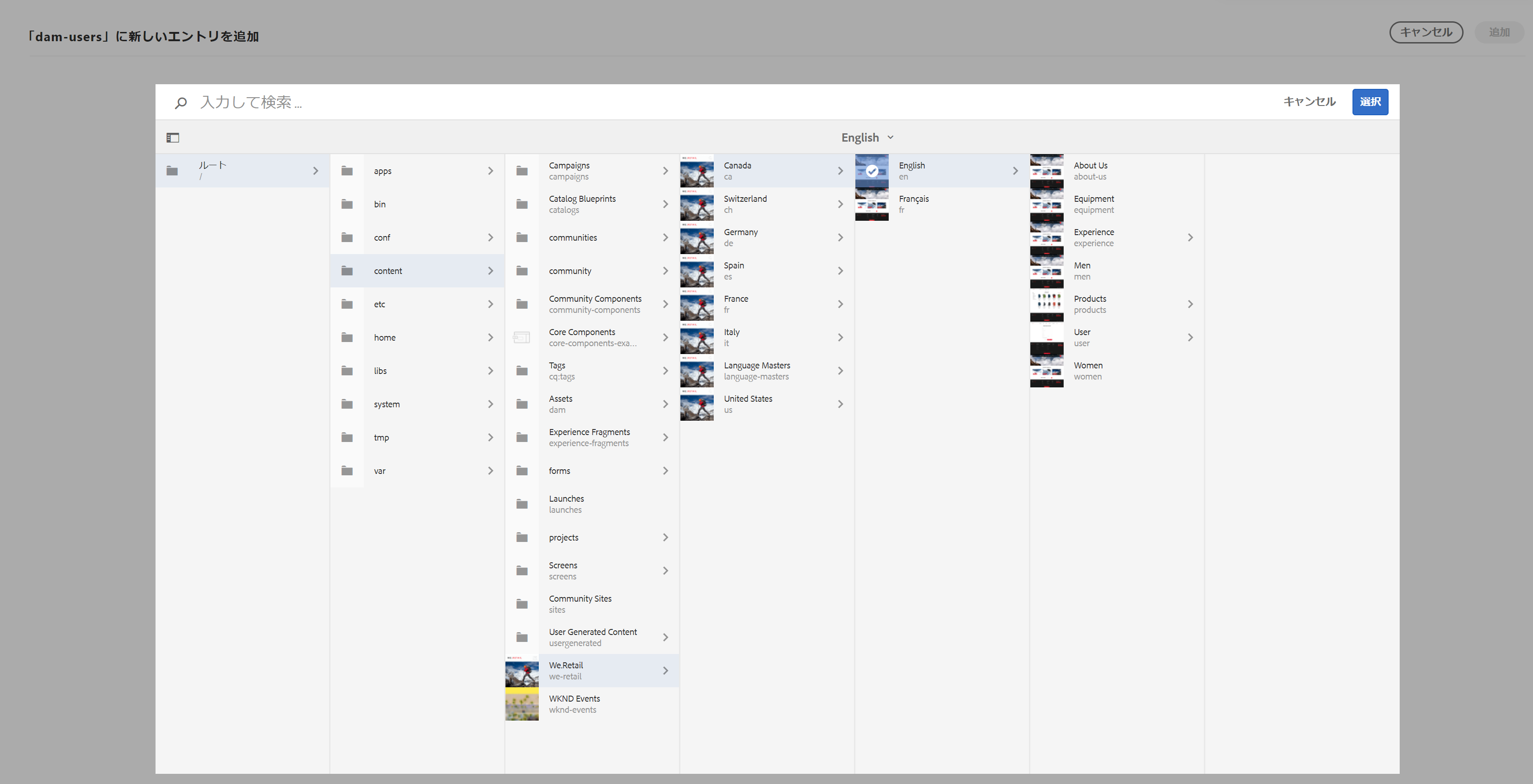Select the etc folder item

click(x=380, y=304)
